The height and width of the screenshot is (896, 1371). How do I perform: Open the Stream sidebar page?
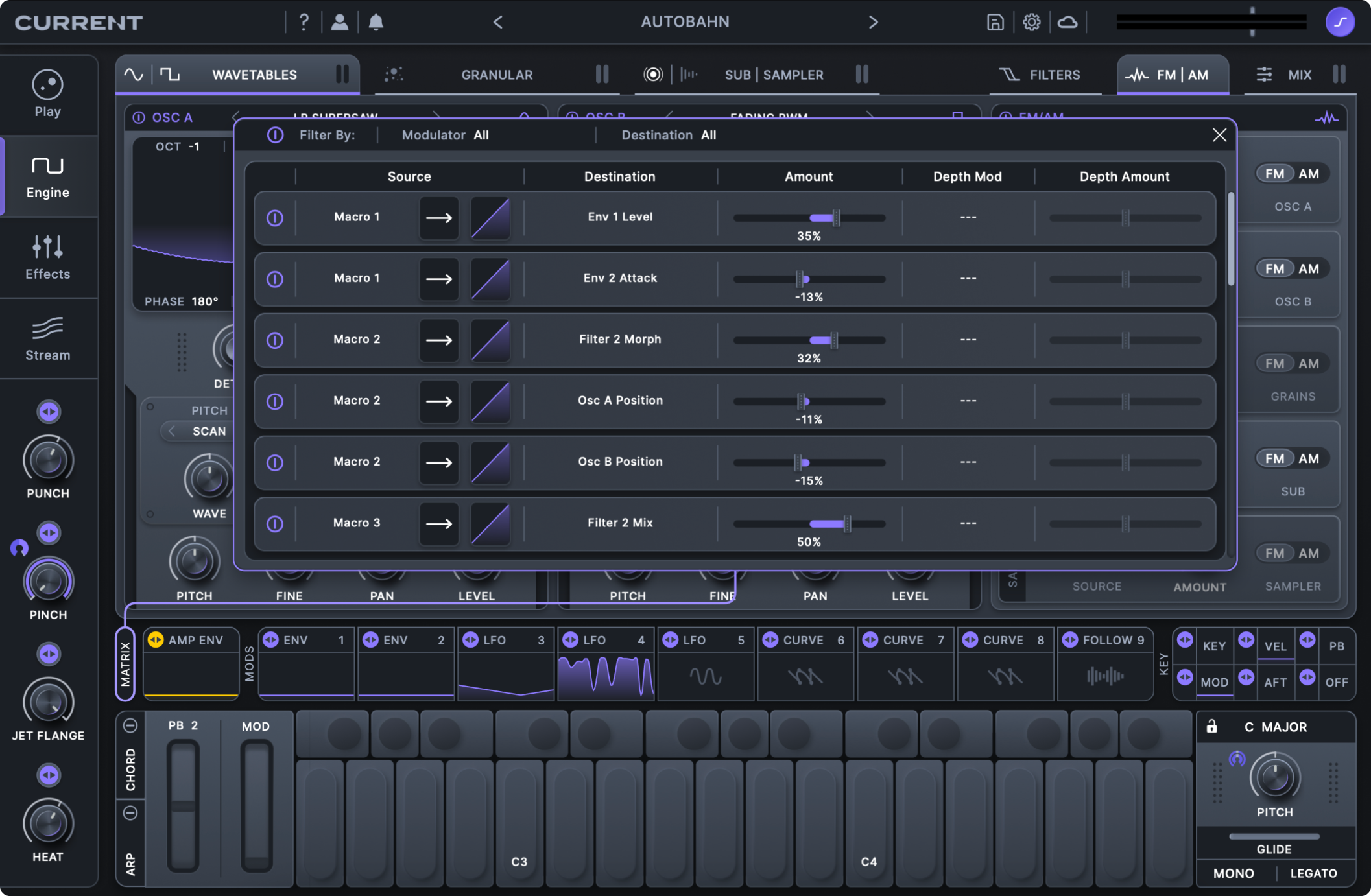(47, 338)
